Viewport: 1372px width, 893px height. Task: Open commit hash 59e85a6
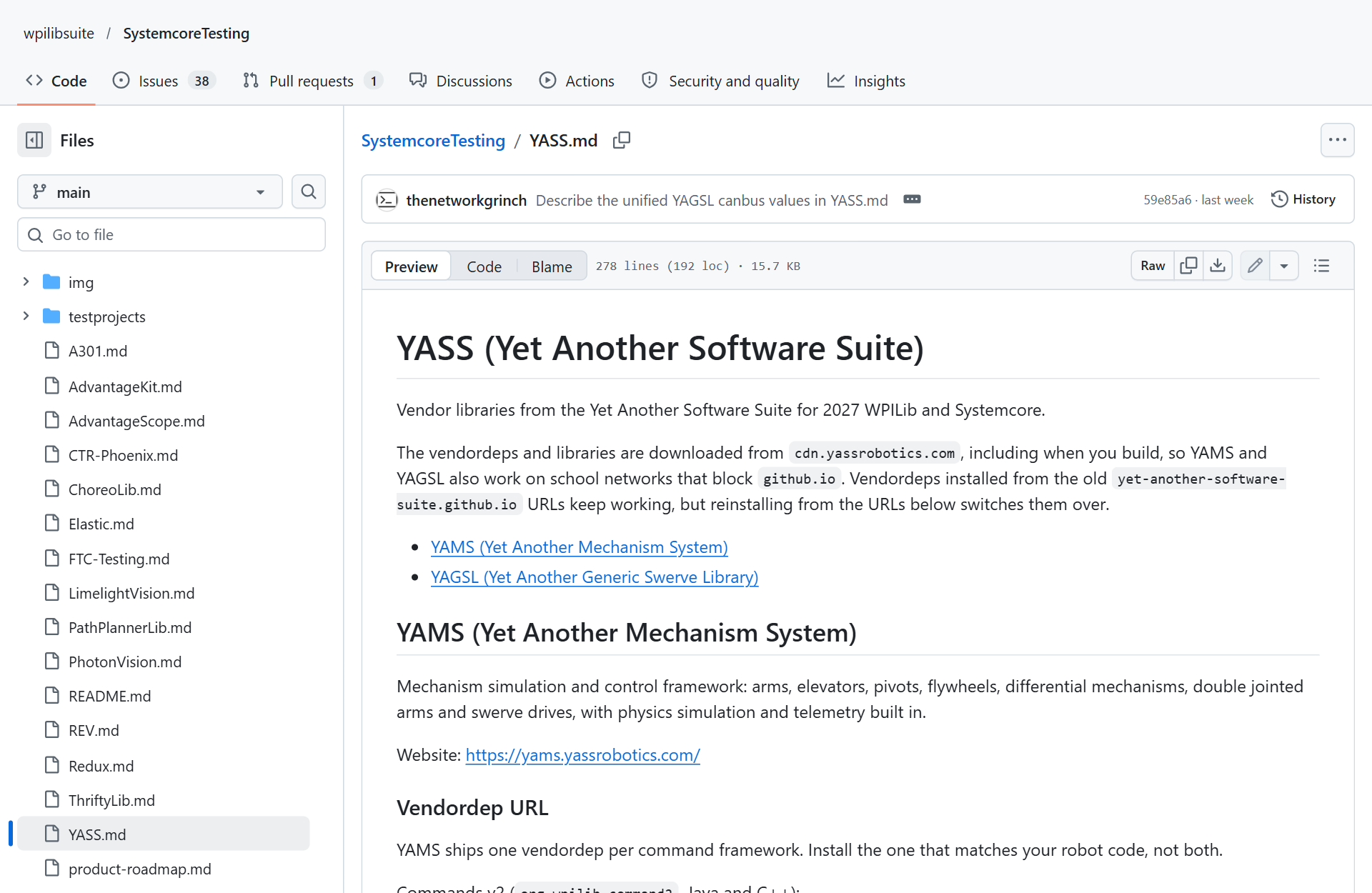[x=1167, y=199]
